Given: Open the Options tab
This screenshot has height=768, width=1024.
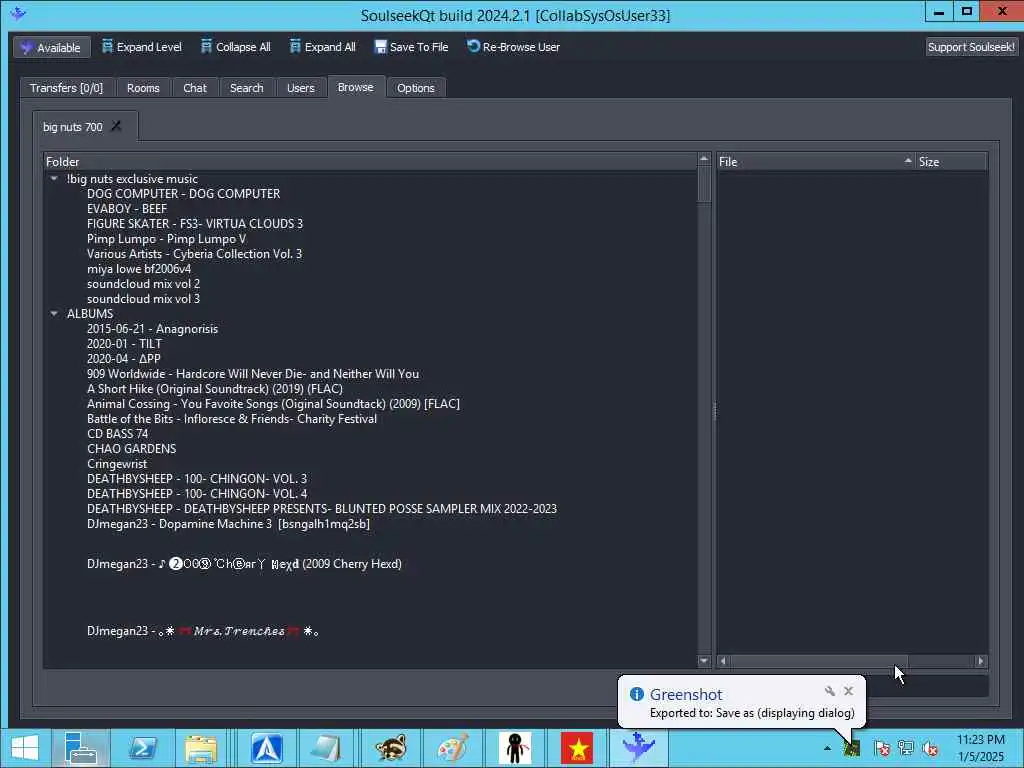Looking at the screenshot, I should pyautogui.click(x=415, y=88).
